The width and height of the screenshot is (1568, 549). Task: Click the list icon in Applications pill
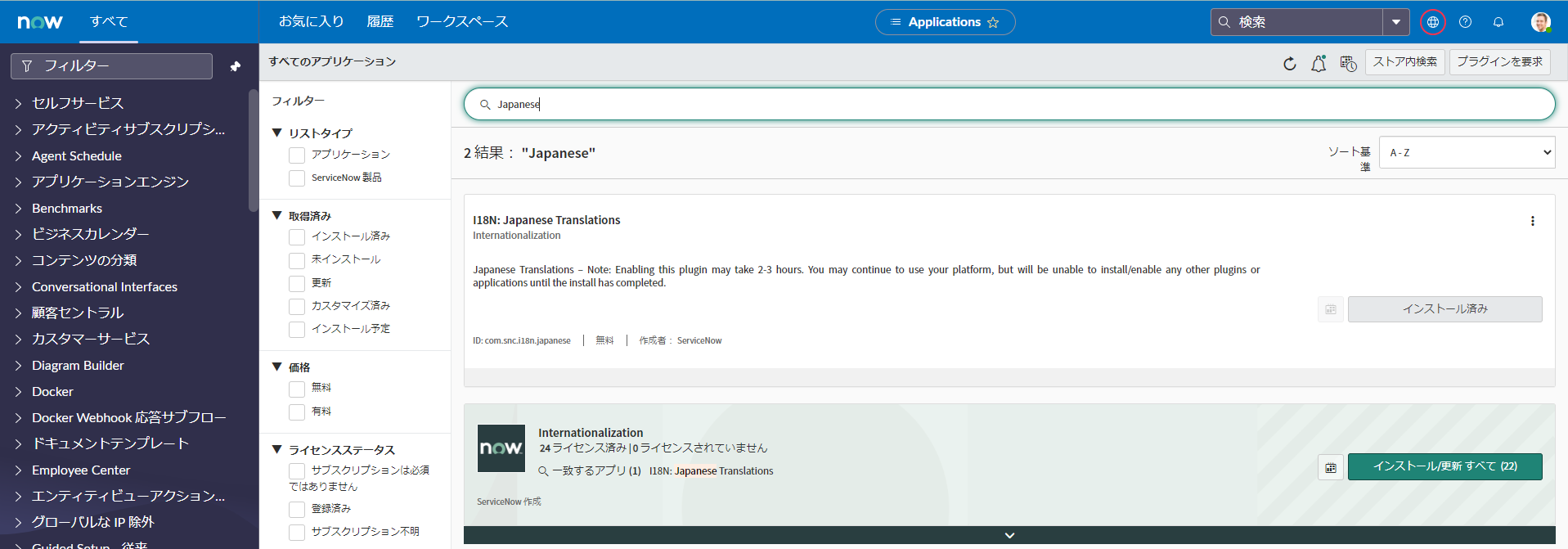(x=896, y=22)
